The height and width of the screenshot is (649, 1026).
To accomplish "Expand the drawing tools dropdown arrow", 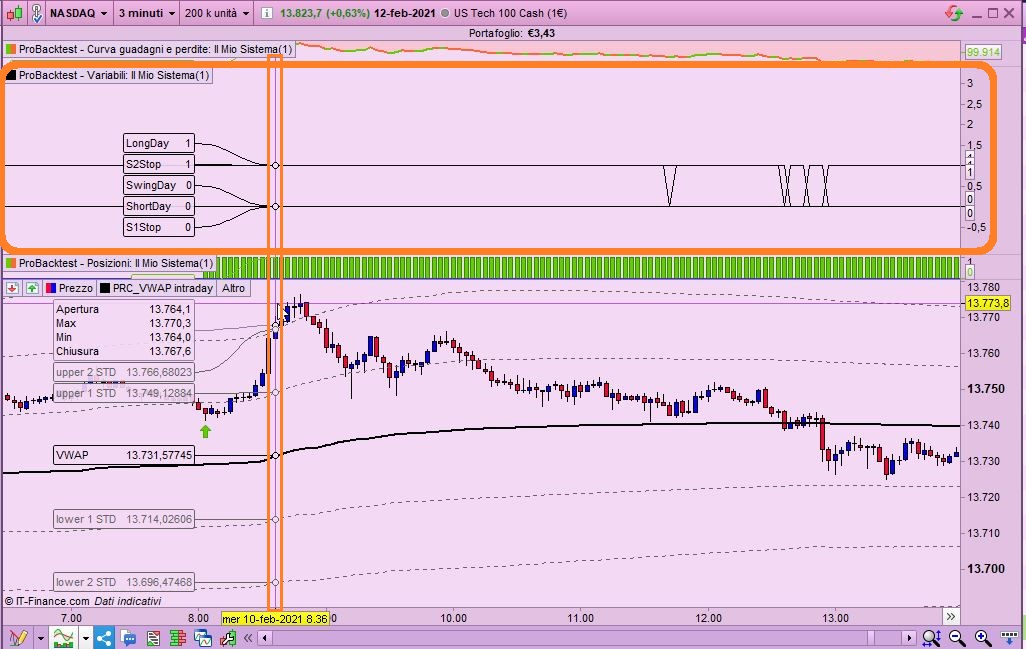I will point(41,638).
